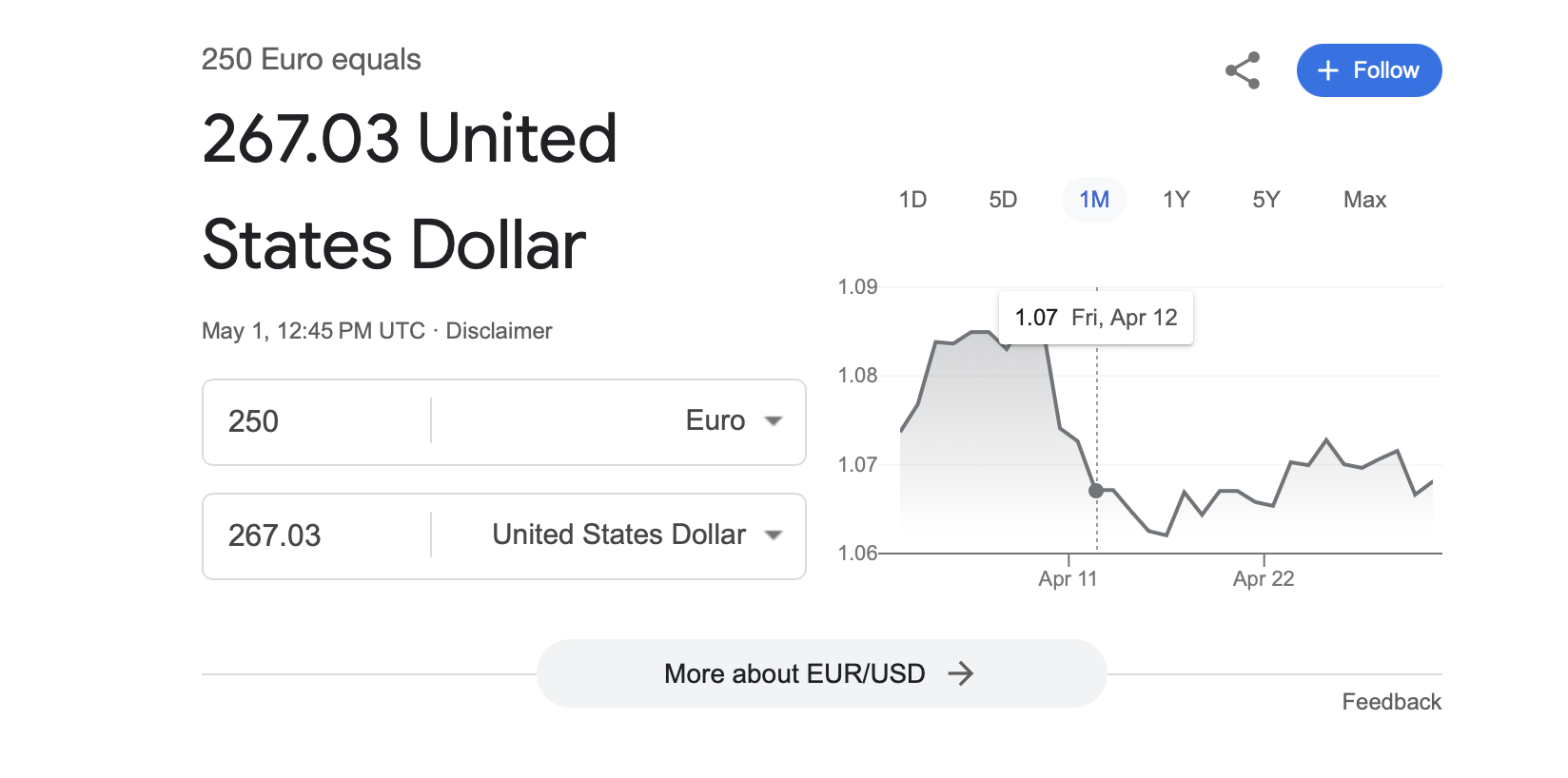Switch chart to 1D range

tap(912, 200)
